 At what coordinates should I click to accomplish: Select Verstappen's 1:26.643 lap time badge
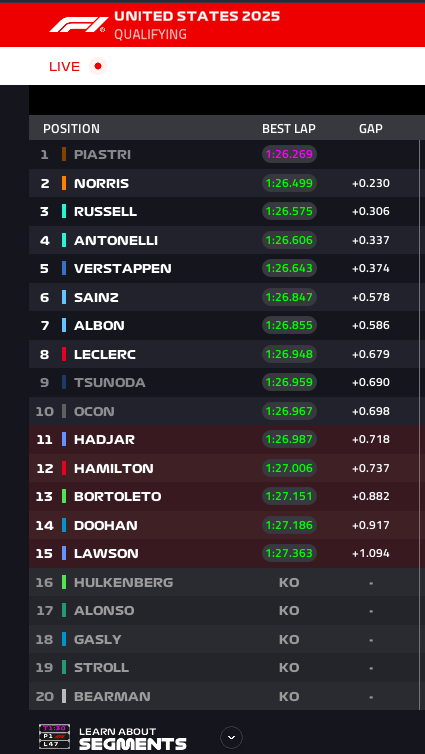click(289, 268)
